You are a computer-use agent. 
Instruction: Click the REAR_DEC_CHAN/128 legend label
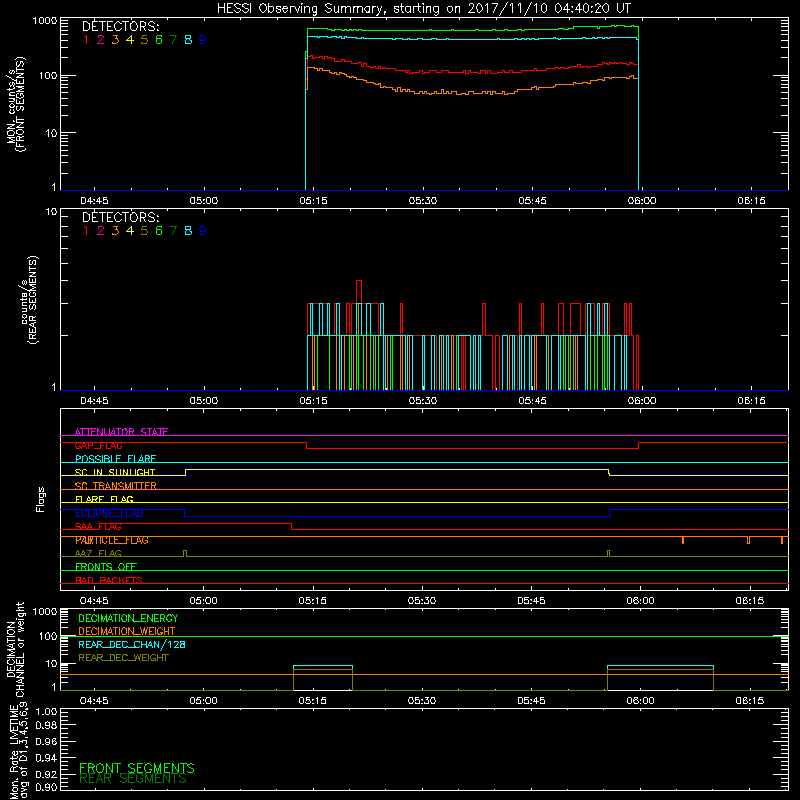[132, 645]
